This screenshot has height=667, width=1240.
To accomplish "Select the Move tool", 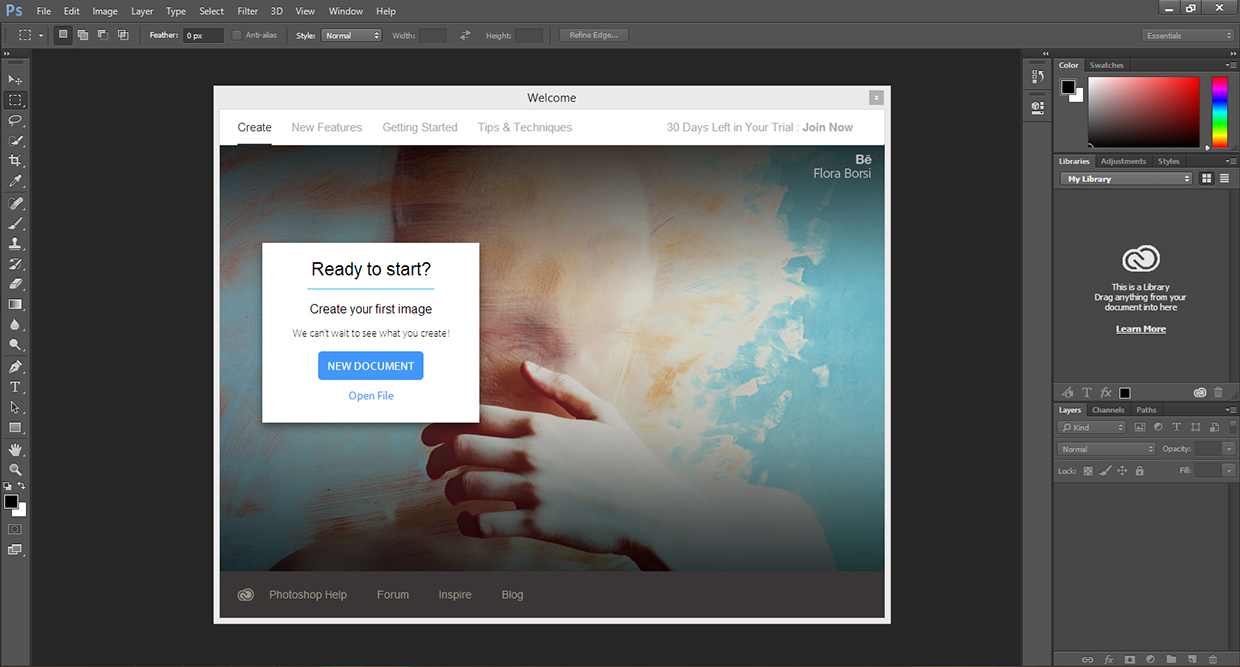I will click(x=15, y=79).
